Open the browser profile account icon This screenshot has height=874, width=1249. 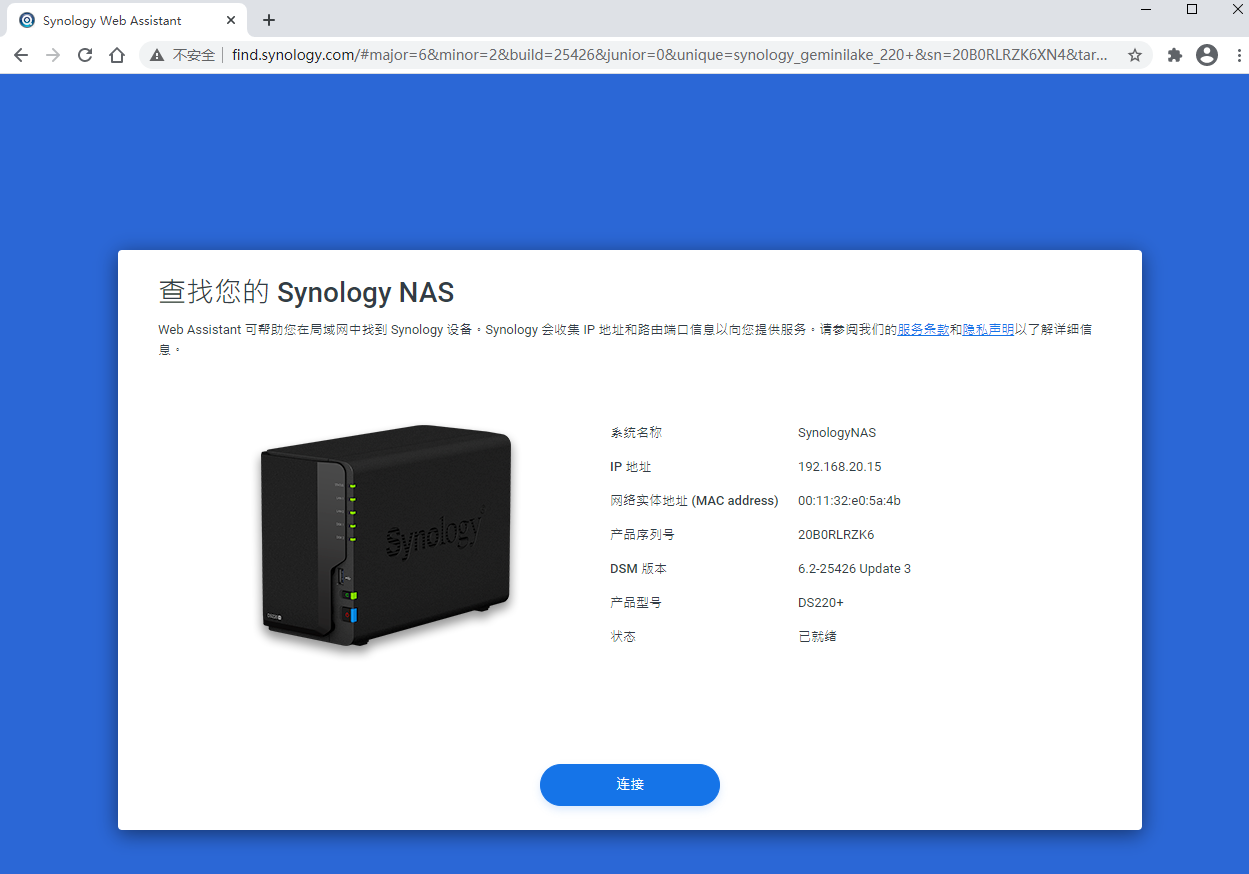(x=1207, y=55)
